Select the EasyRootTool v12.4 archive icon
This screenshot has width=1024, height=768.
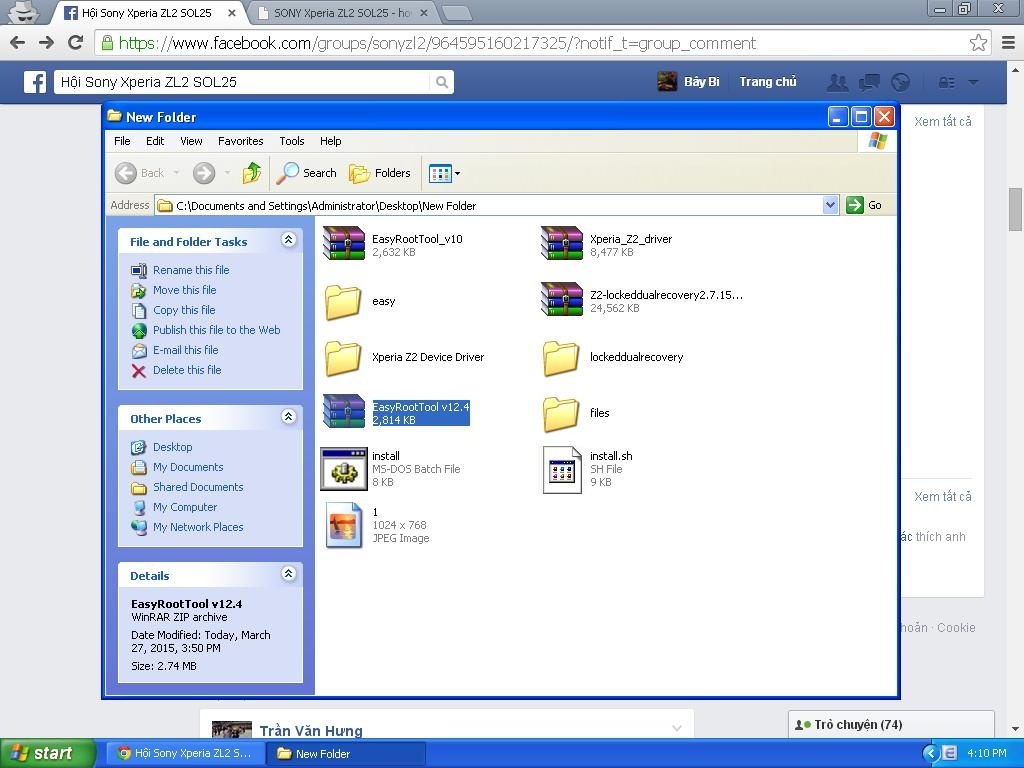tap(344, 411)
